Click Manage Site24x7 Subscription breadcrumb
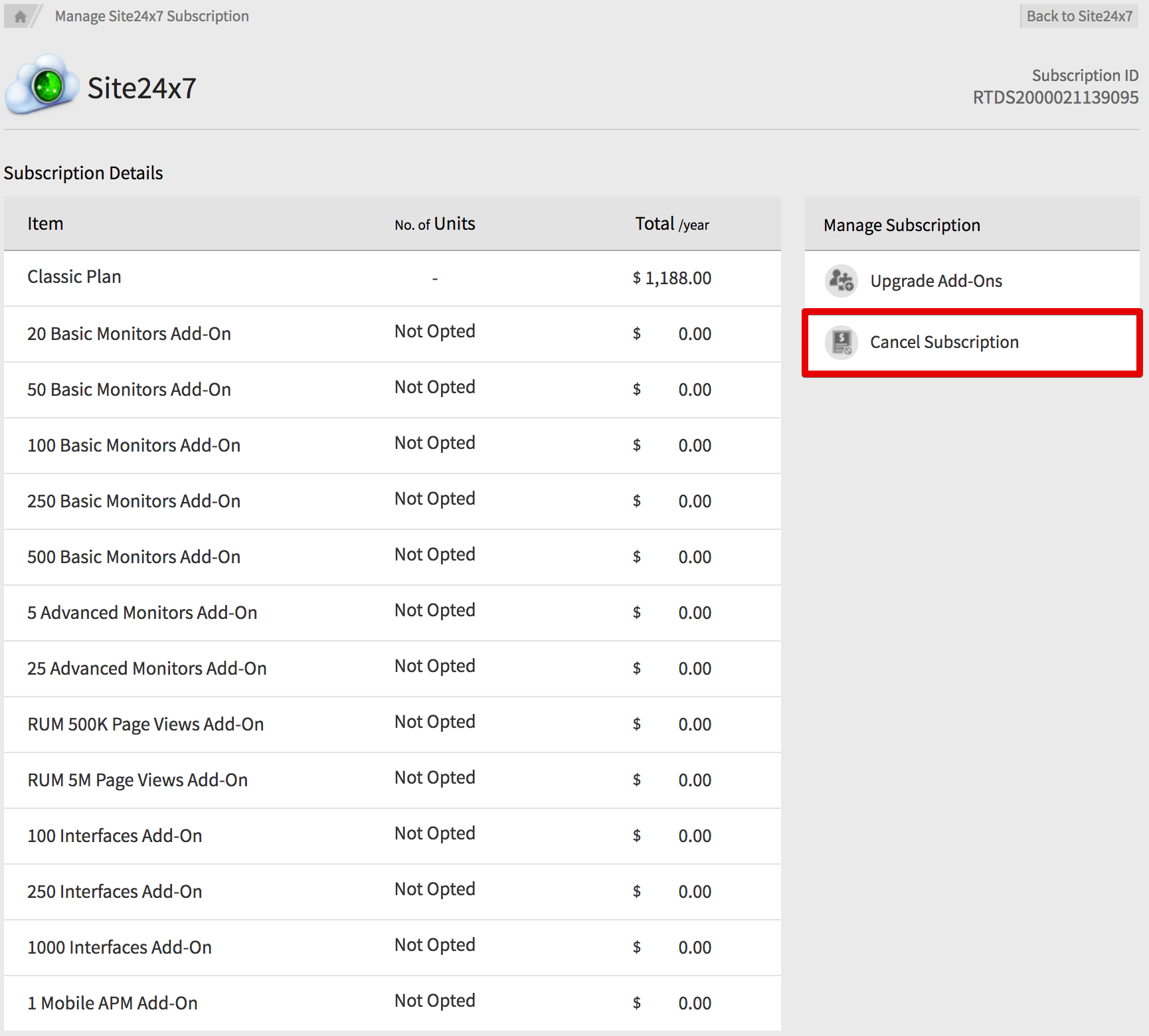 pyautogui.click(x=151, y=16)
